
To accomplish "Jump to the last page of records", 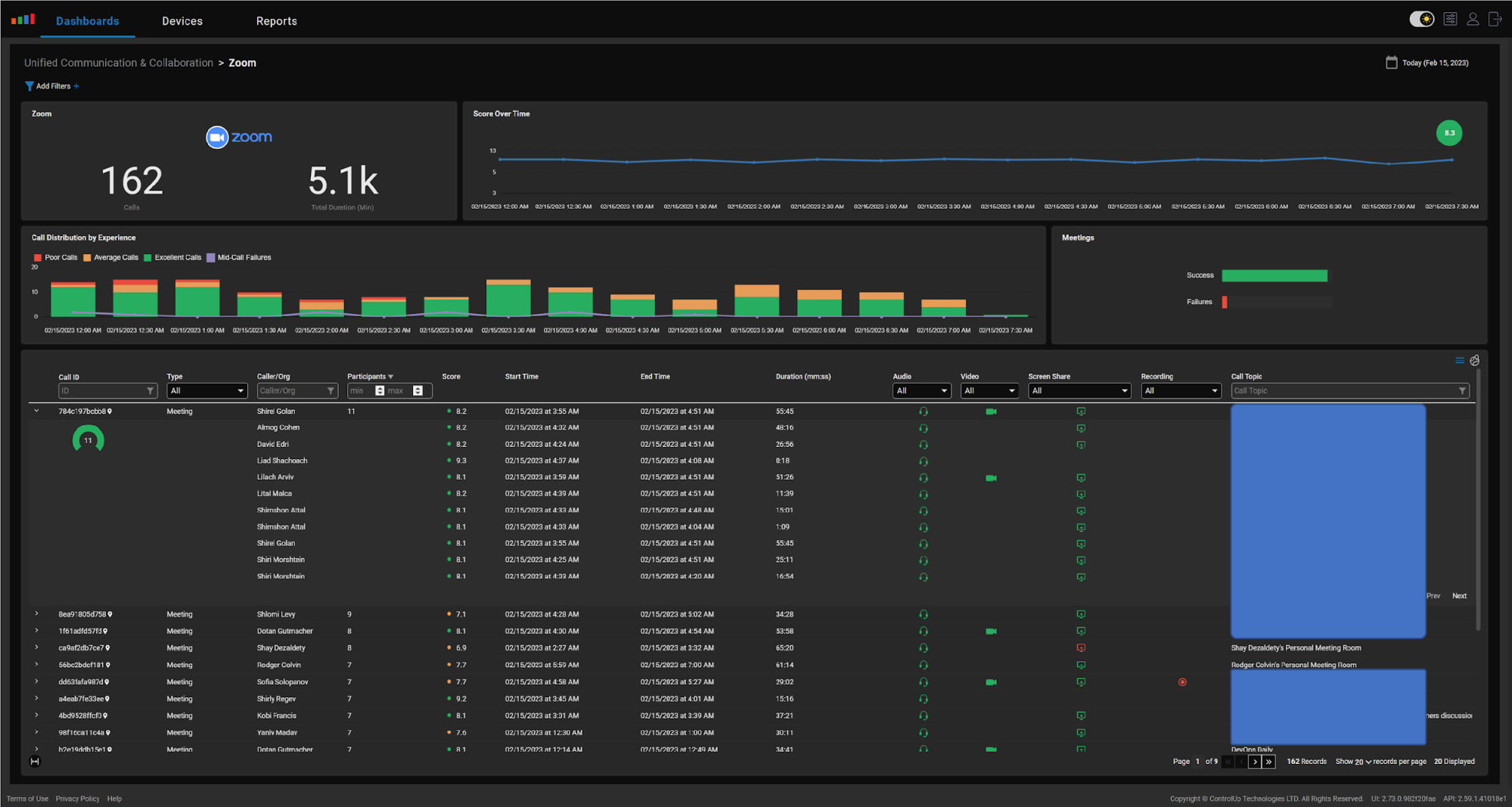I will coord(1268,762).
